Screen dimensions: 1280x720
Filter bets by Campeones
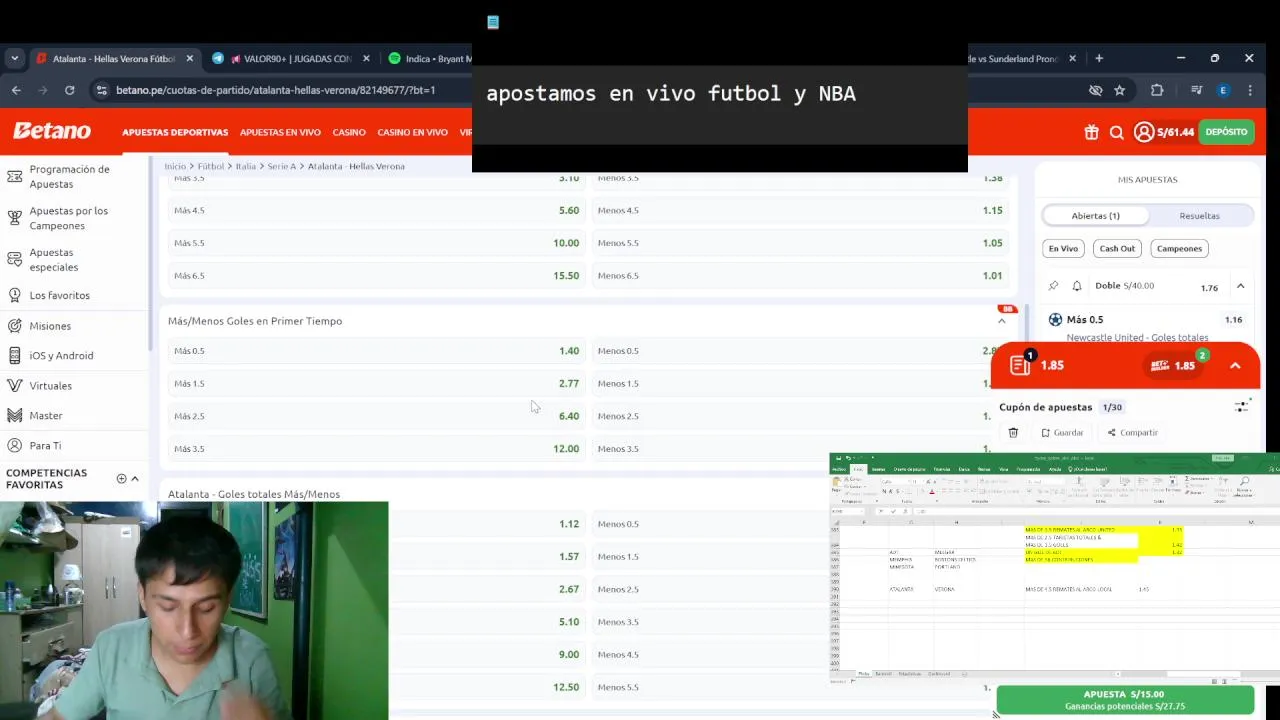tap(1179, 248)
